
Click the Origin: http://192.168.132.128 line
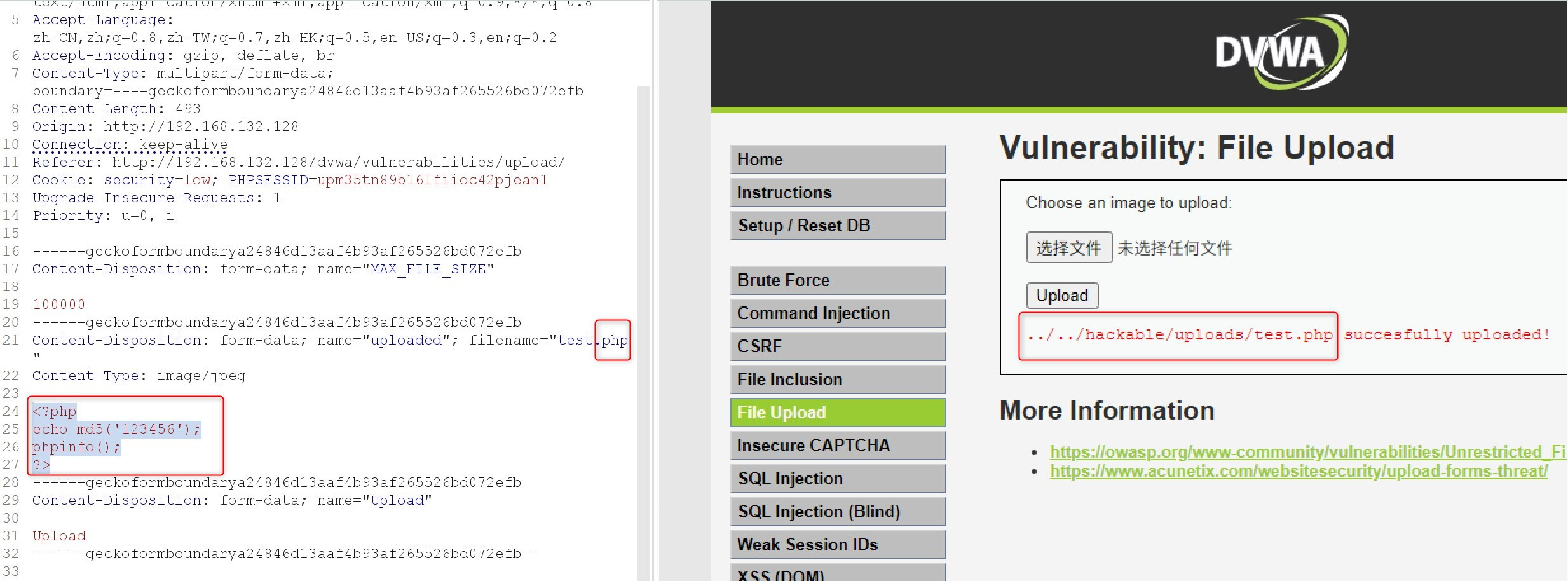[x=165, y=126]
